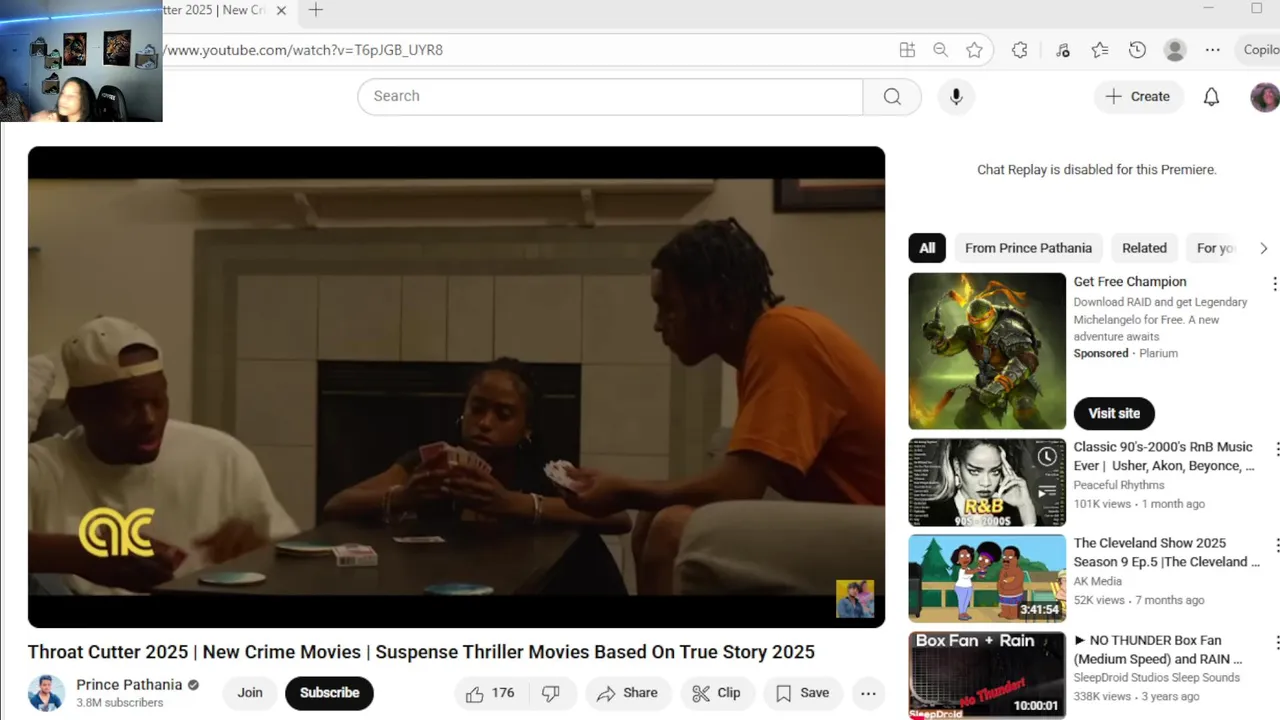Open browser essentials heart icon
1280x720 pixels.
point(1062,50)
